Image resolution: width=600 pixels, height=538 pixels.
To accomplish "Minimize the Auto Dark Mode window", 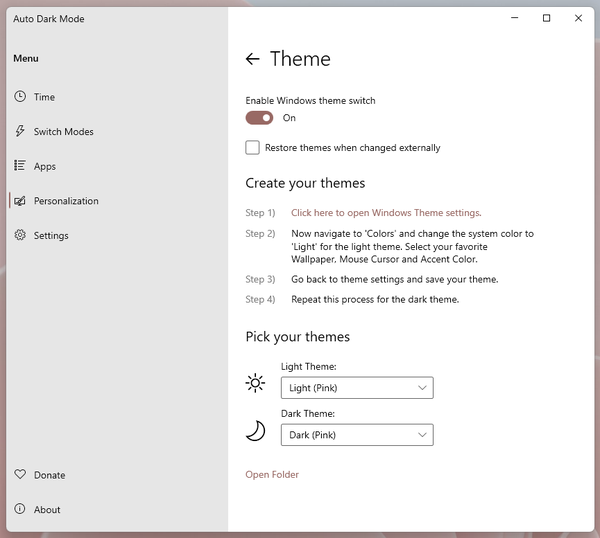I will pyautogui.click(x=514, y=18).
